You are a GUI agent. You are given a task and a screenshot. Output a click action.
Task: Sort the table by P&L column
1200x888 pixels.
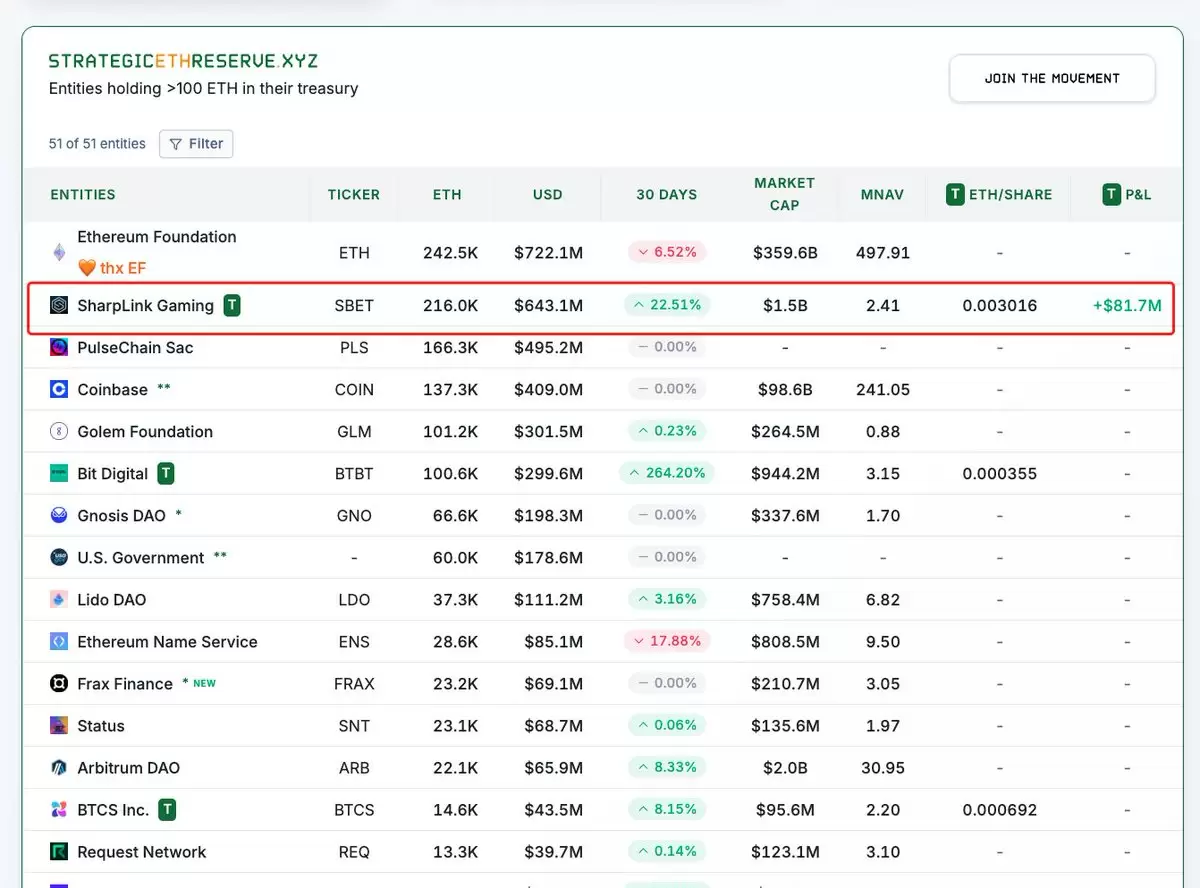click(x=1138, y=194)
